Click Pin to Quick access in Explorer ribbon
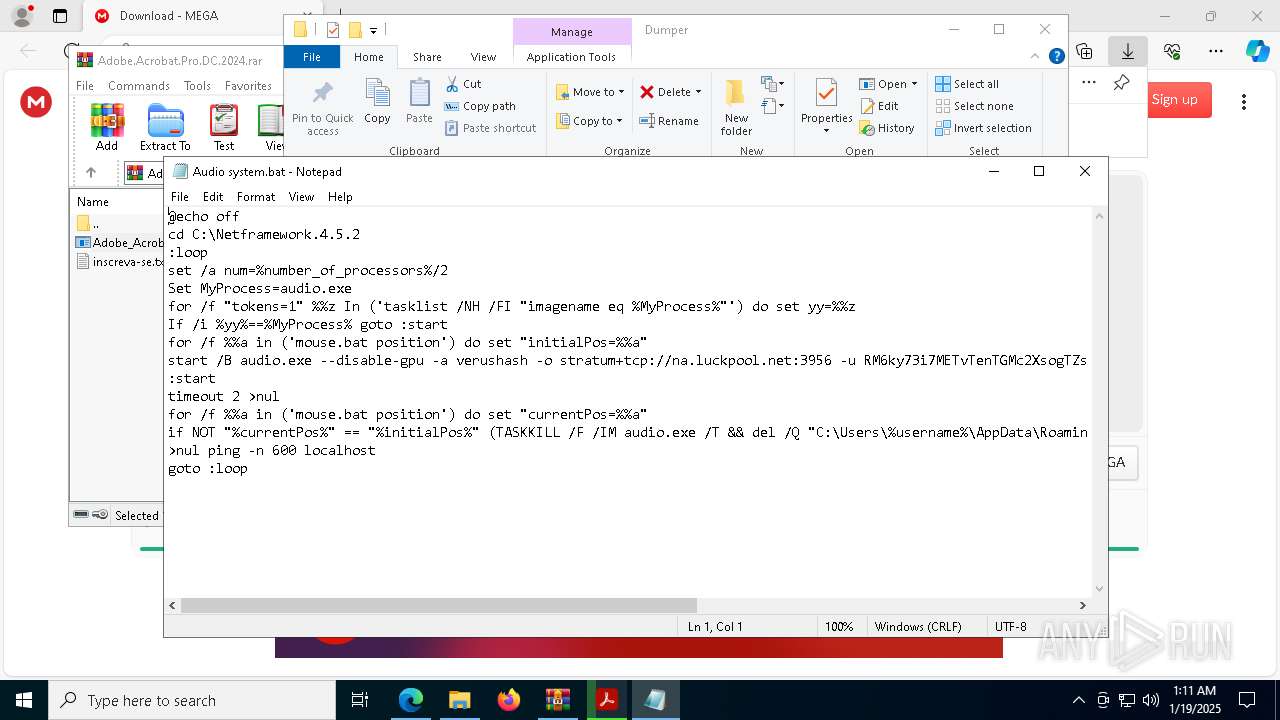 [322, 109]
